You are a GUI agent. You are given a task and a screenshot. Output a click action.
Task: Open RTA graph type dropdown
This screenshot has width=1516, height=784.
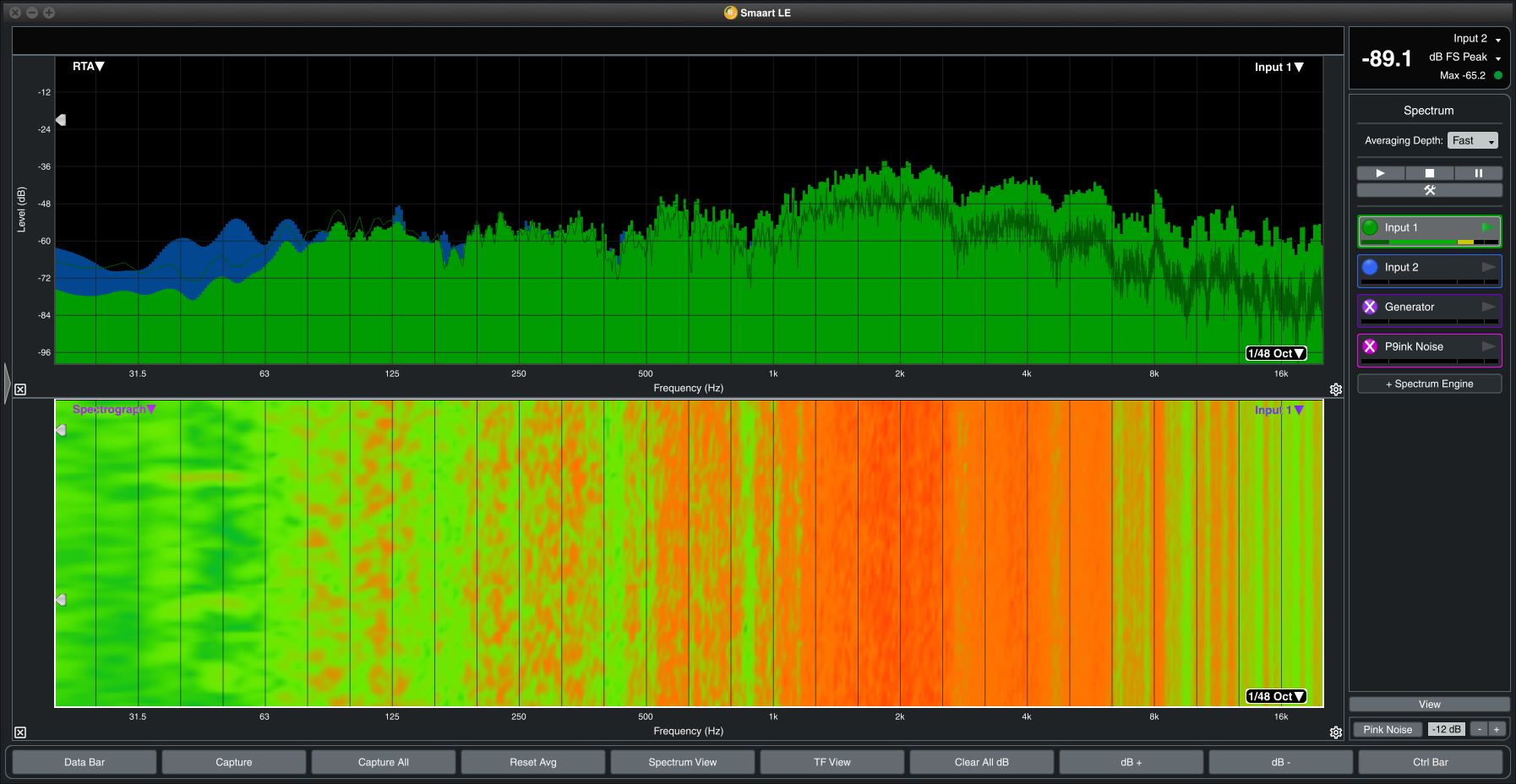click(x=88, y=66)
